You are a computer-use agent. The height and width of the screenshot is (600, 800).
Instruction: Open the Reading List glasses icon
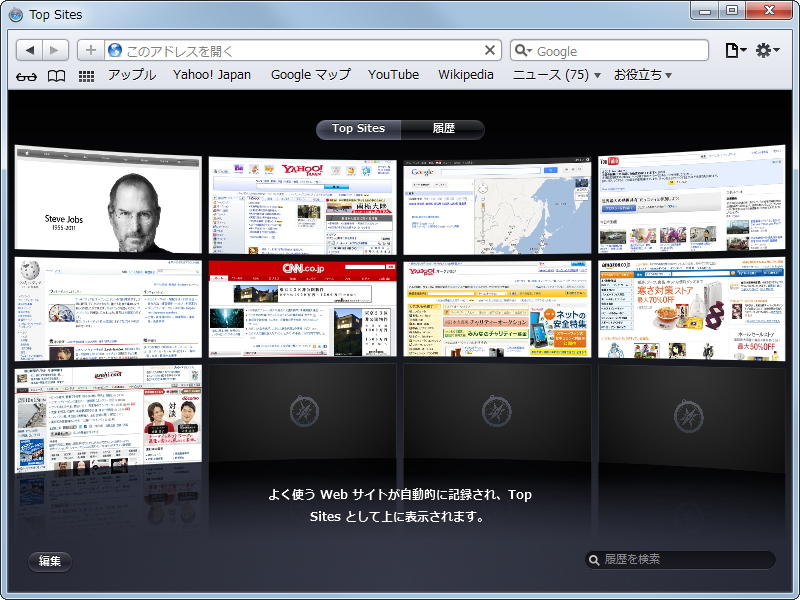pyautogui.click(x=25, y=75)
